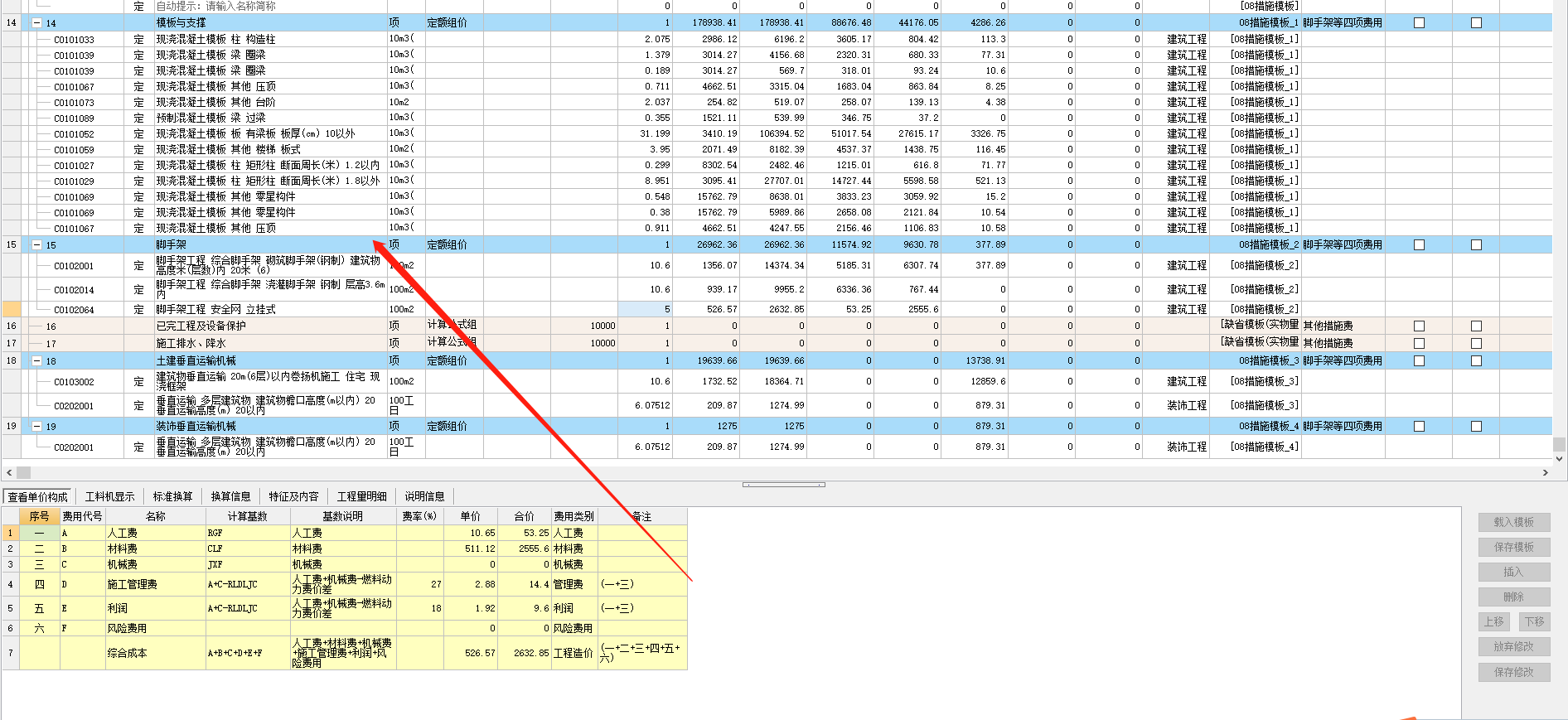
Task: Click row header number 14
Action: tap(12, 23)
